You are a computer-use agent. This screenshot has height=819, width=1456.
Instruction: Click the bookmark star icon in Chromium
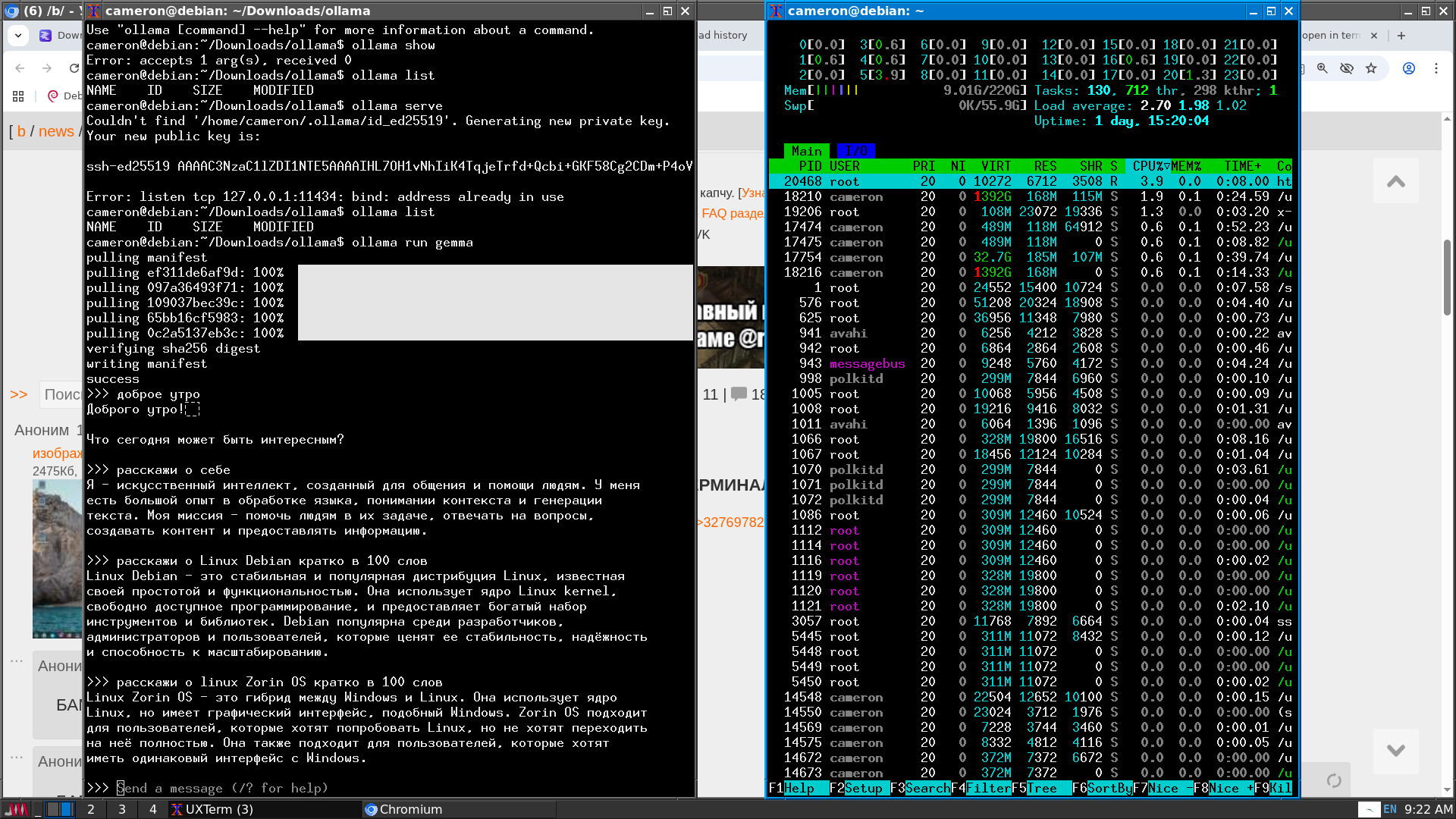tap(1371, 68)
